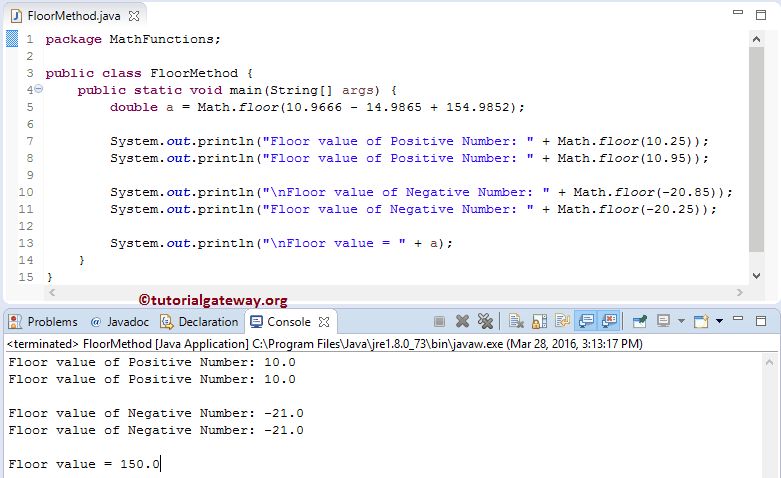Switch to the Javadoc tab

pos(120,322)
